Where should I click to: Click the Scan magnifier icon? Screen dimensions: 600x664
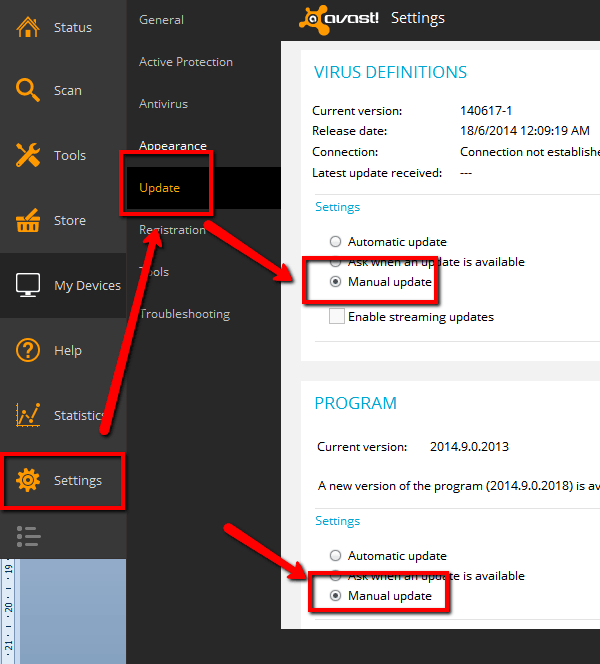pyautogui.click(x=28, y=90)
